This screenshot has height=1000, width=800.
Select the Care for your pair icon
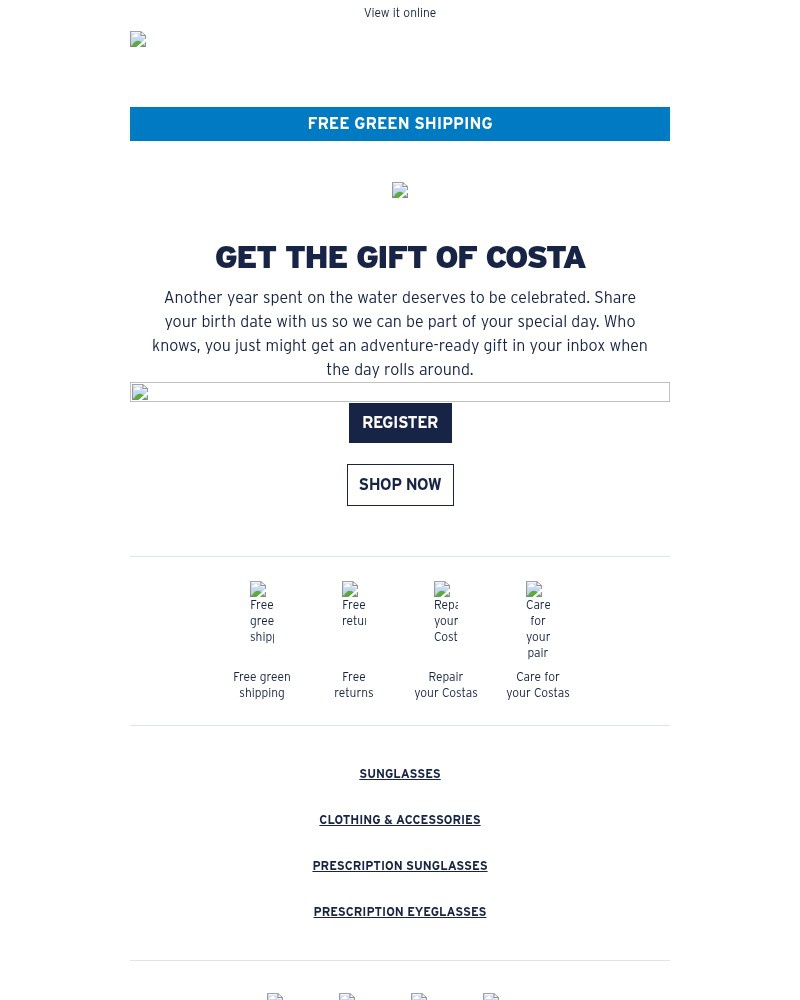538,621
